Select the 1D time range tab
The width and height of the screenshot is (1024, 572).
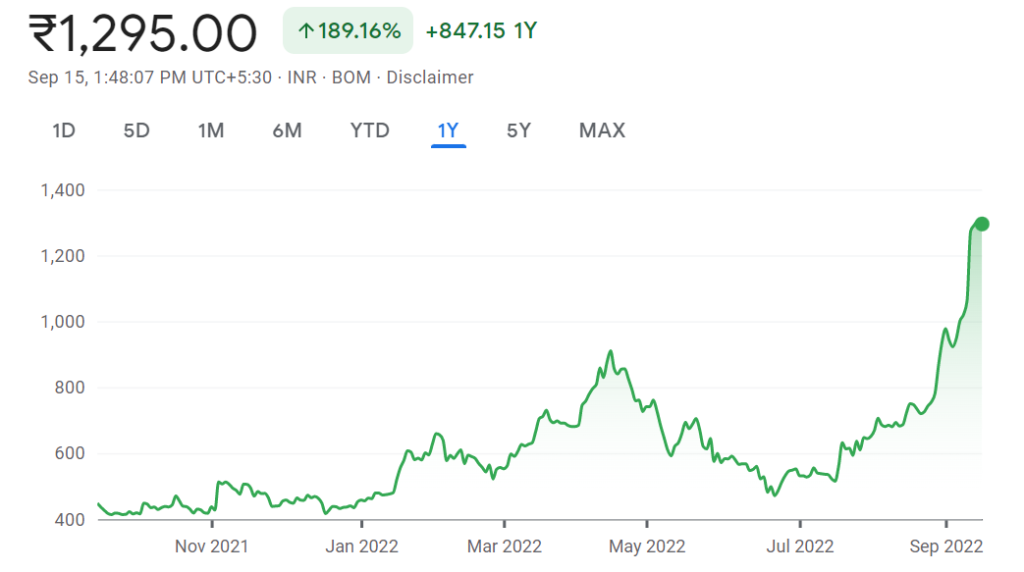coord(64,130)
